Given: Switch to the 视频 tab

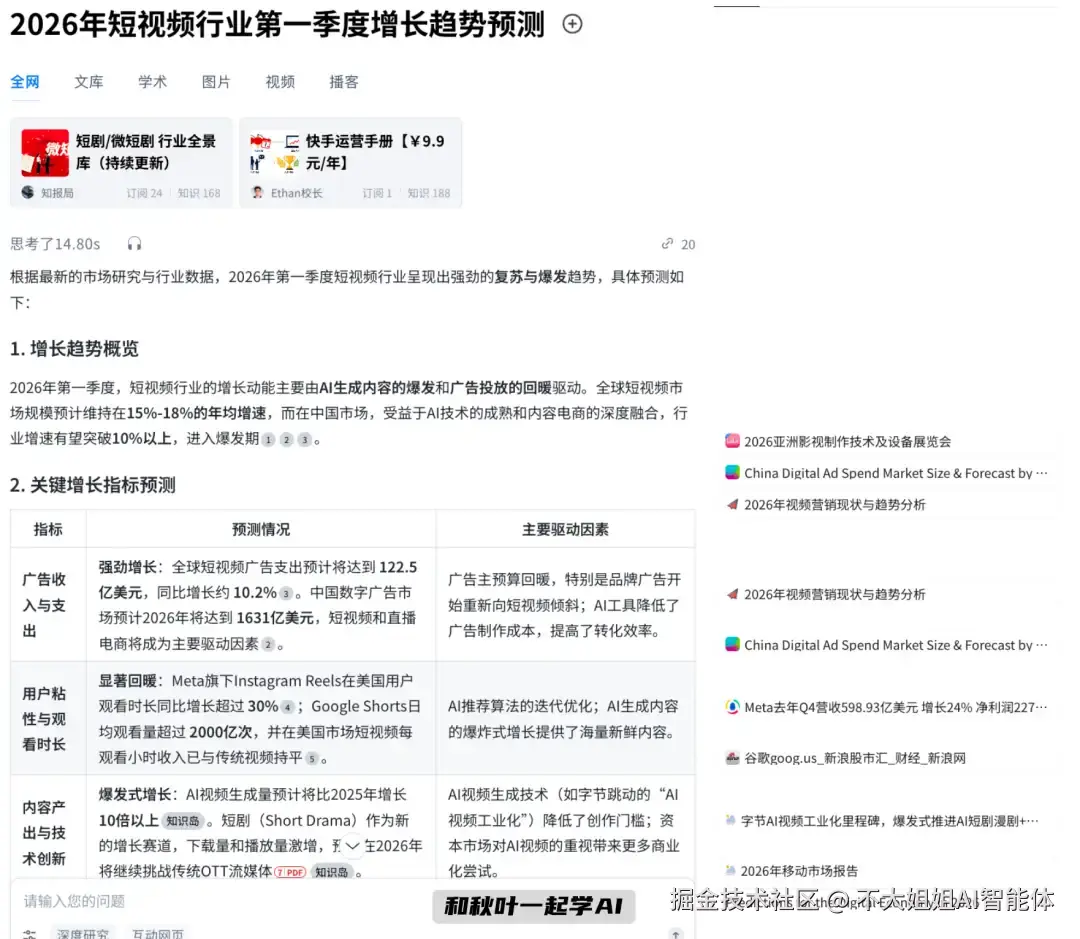Looking at the screenshot, I should point(280,82).
